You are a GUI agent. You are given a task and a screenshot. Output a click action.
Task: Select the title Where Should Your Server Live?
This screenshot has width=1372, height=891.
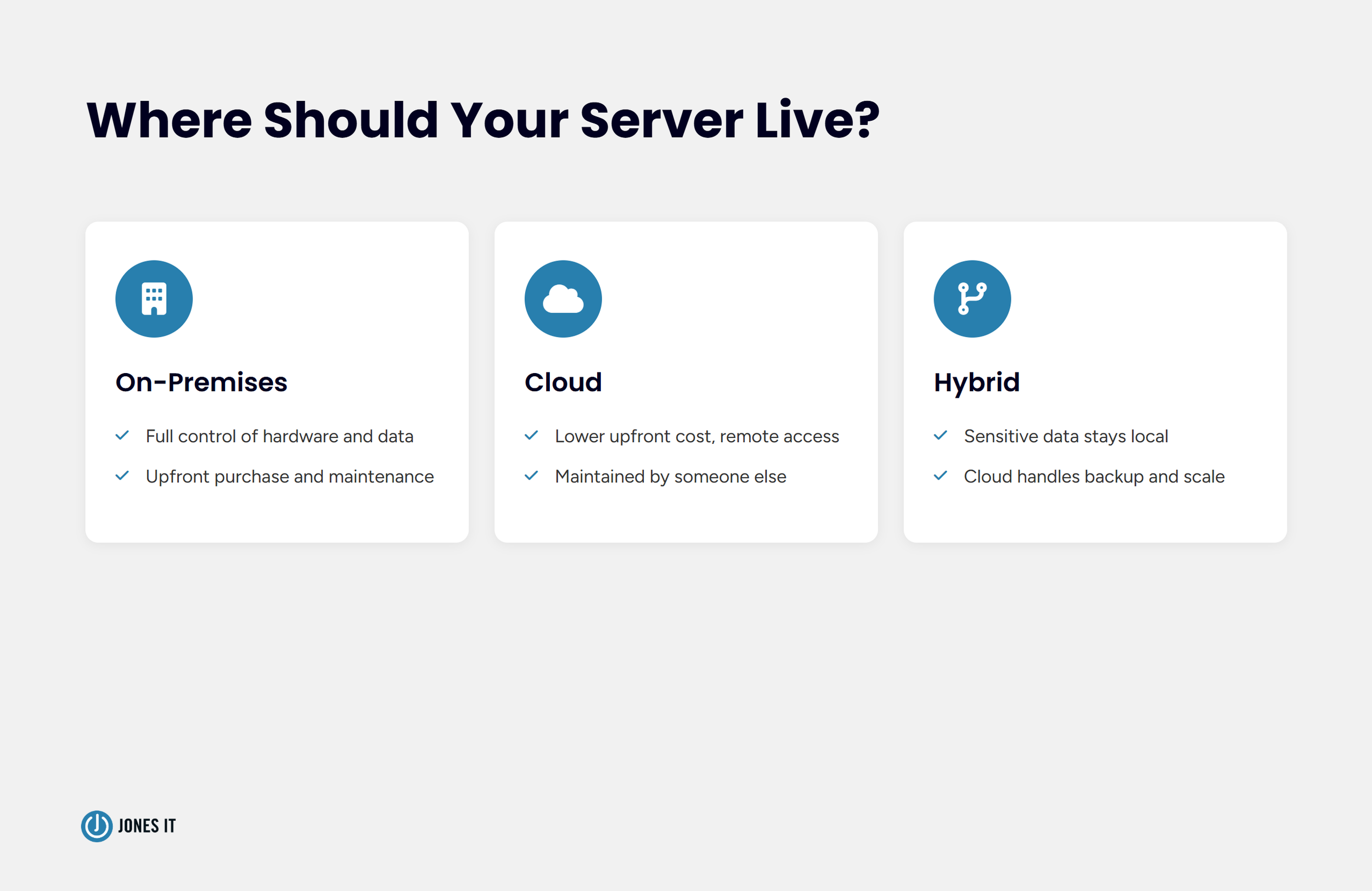point(483,120)
